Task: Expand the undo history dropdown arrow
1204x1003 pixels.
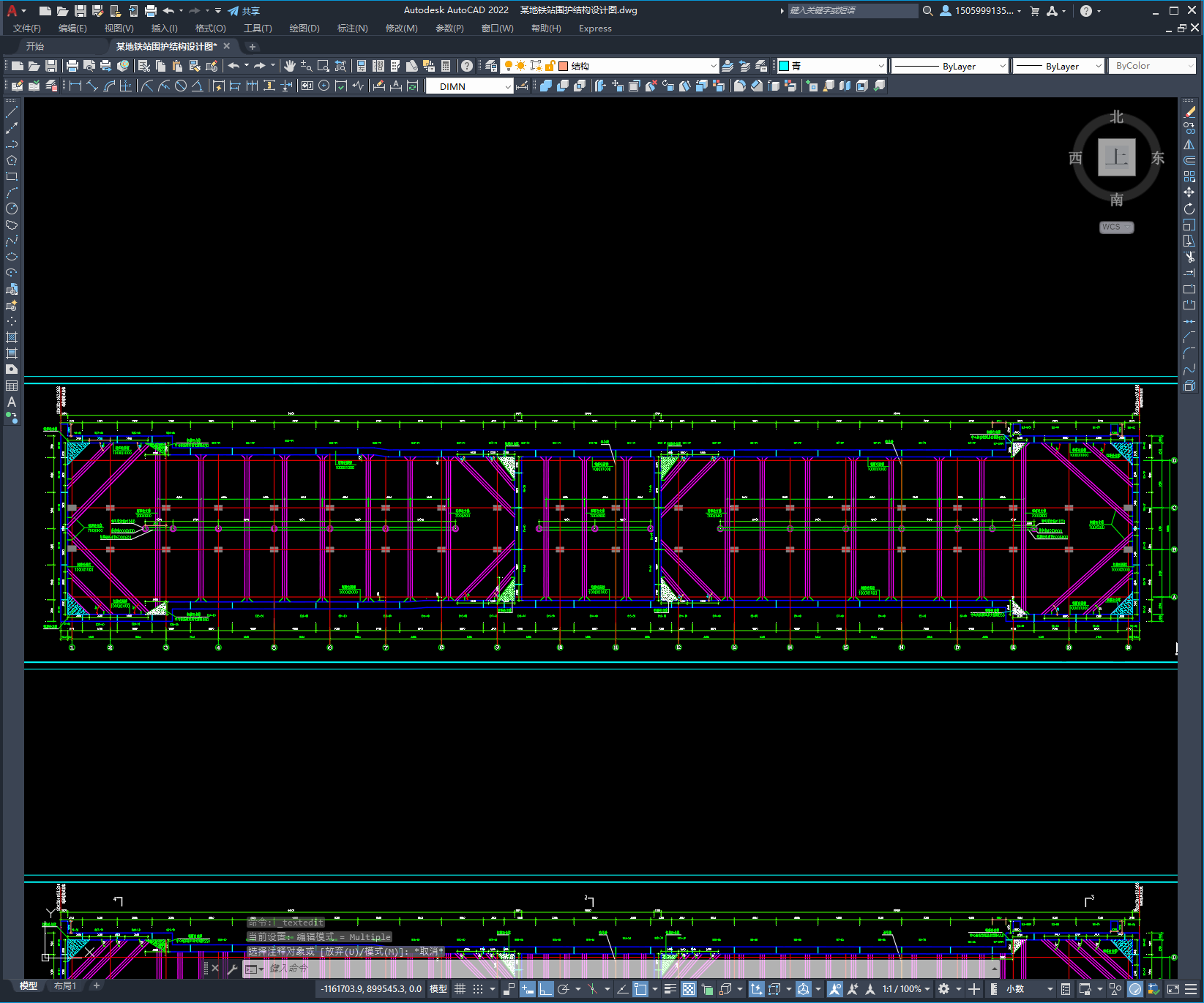Action: pyautogui.click(x=247, y=66)
